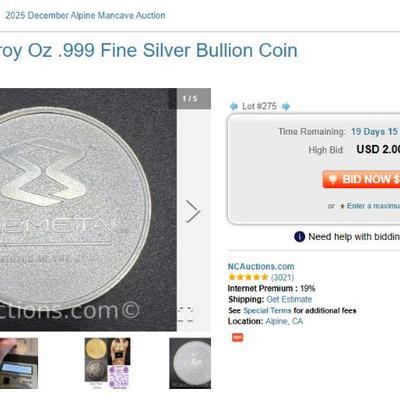The image size is (400, 400).
Task: Go to next lot using right arrow
Action: point(286,107)
